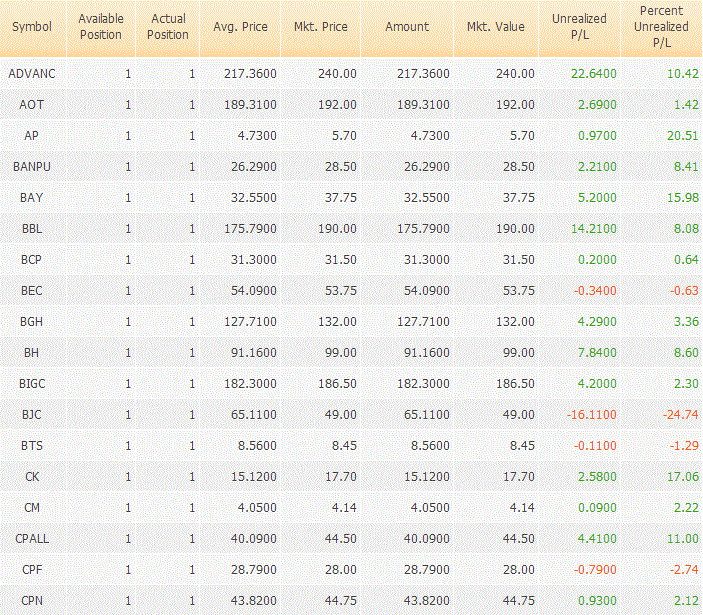The width and height of the screenshot is (703, 615).
Task: Select the BTS symbol
Action: tap(32, 446)
